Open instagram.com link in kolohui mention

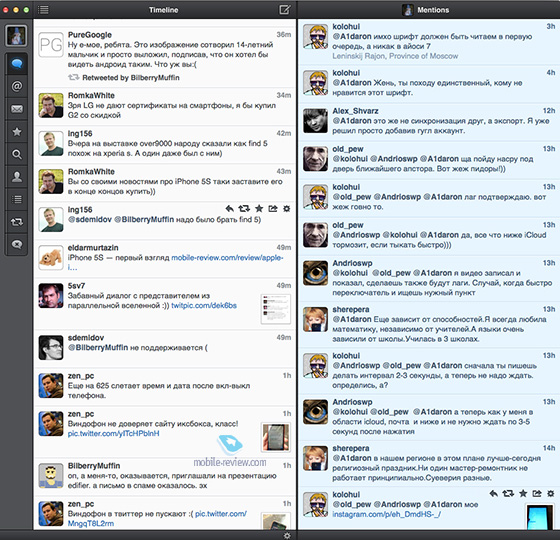[x=386, y=514]
